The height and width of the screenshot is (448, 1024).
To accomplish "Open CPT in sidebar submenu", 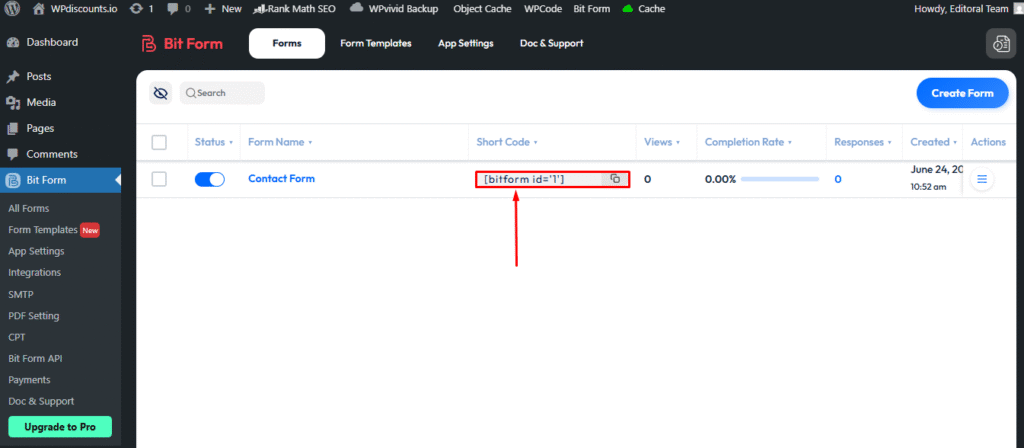I will pyautogui.click(x=17, y=338).
